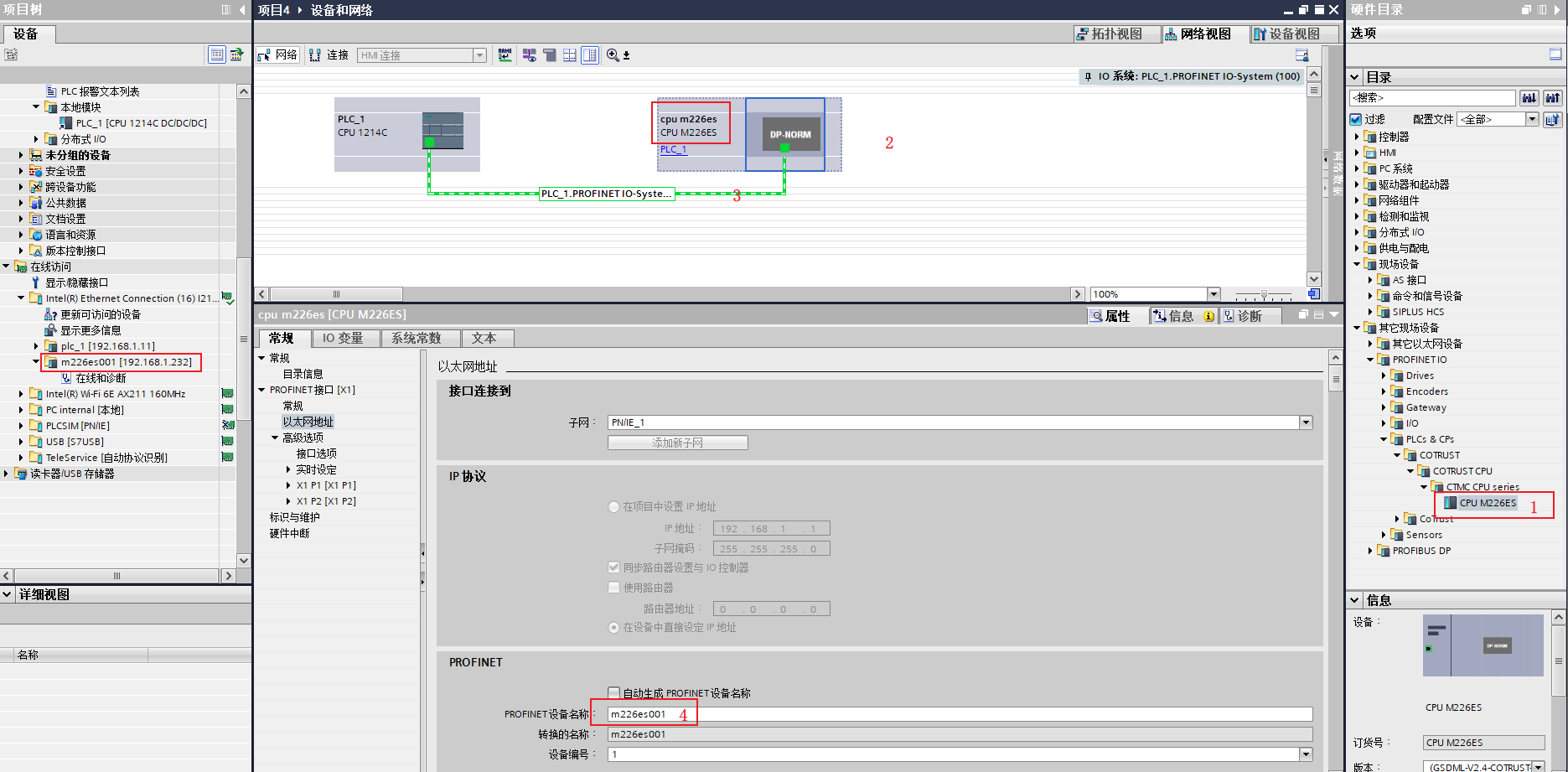Click the network view horizontal scrollbar

[336, 294]
